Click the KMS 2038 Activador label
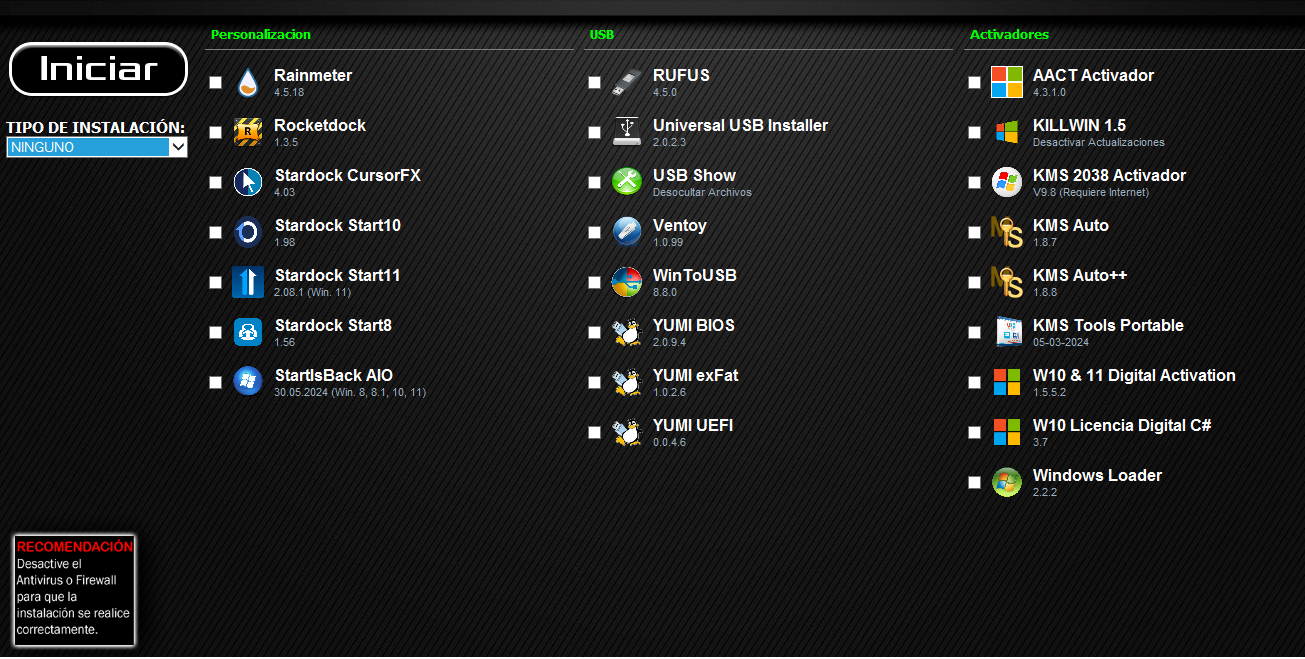Screen dimensions: 1305x659 pos(1109,176)
